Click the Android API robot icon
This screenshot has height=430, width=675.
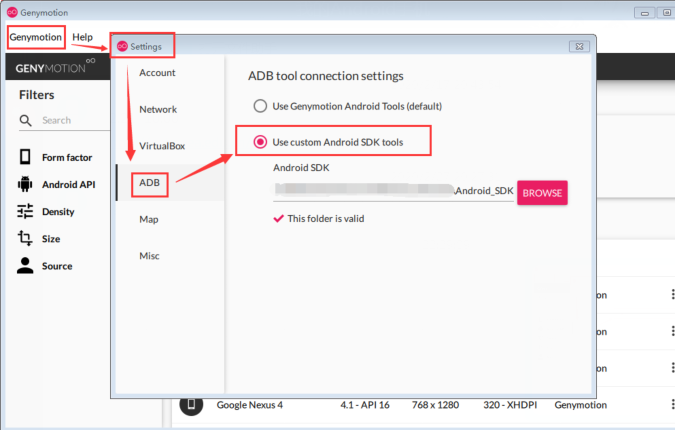click(x=25, y=184)
